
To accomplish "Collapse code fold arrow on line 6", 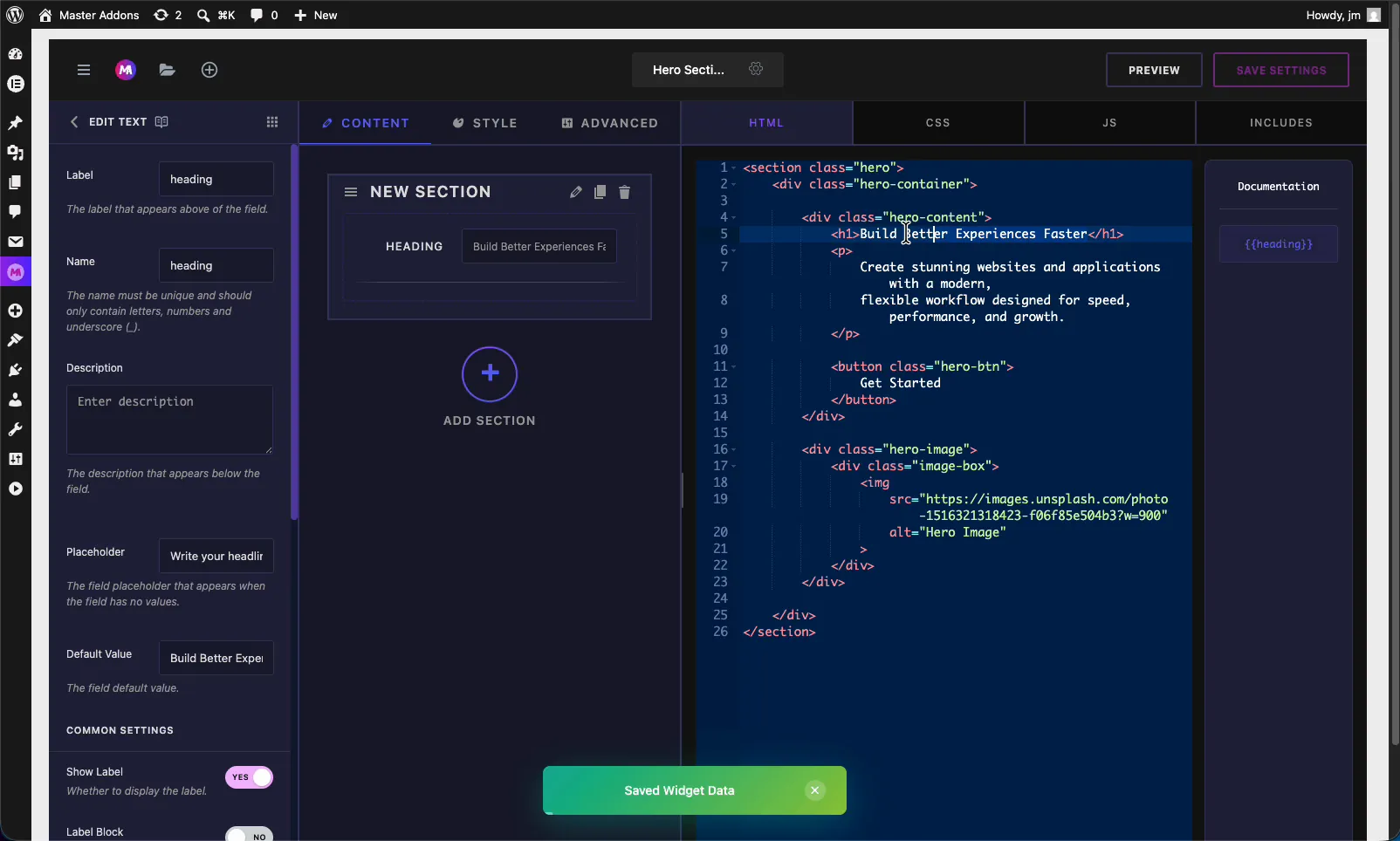I will click(x=734, y=250).
